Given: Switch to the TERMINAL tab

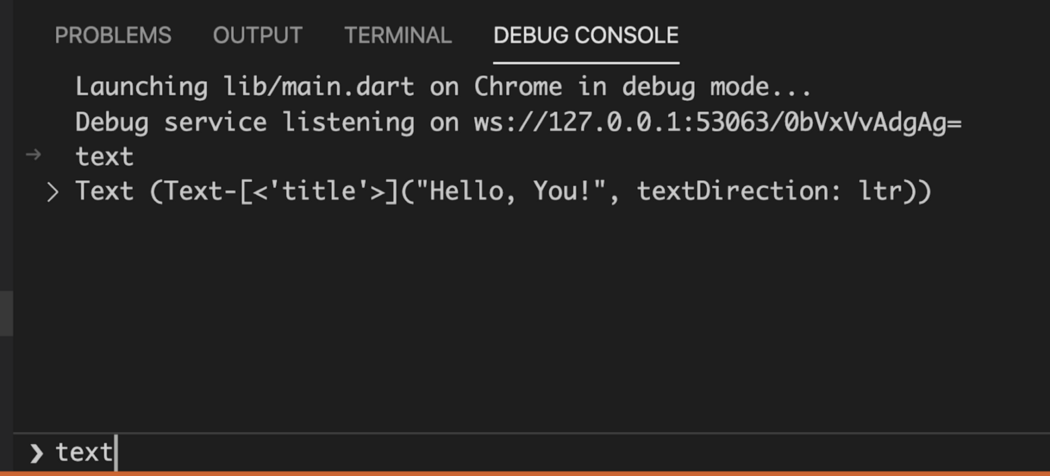Looking at the screenshot, I should [397, 36].
